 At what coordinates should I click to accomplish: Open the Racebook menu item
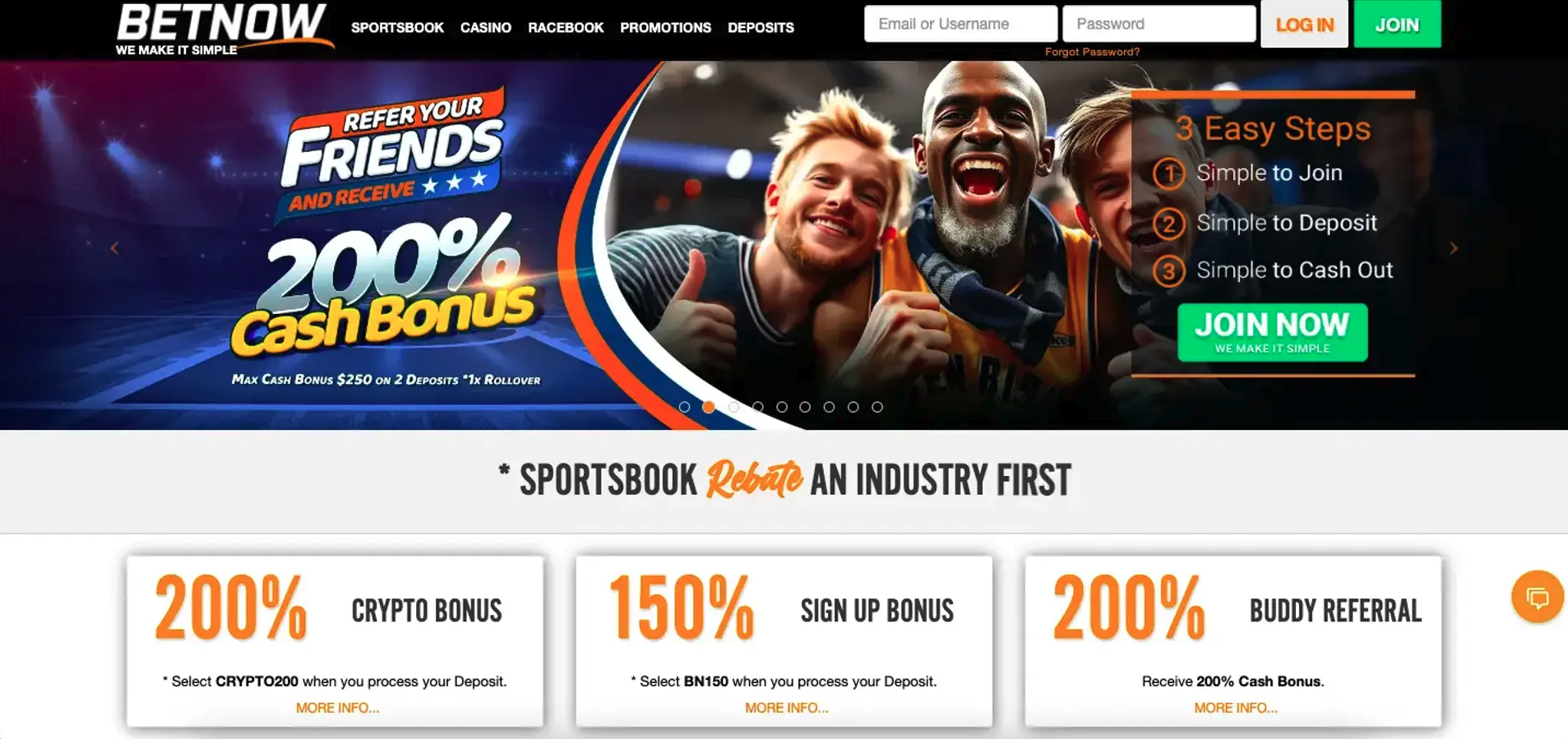(566, 27)
